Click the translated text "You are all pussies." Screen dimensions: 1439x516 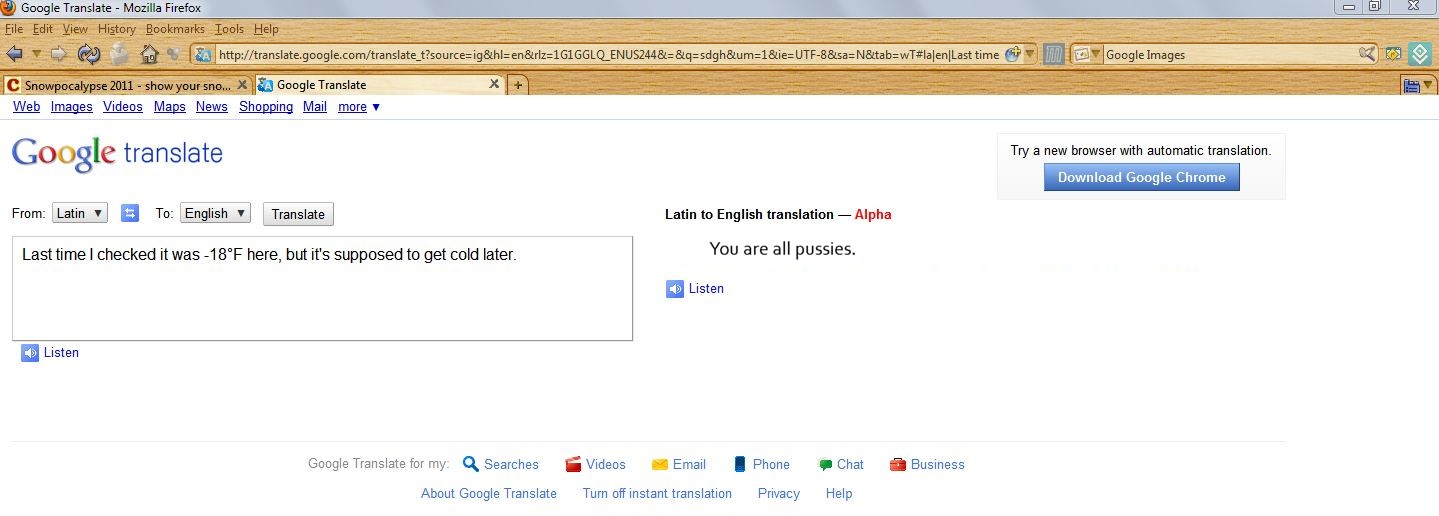[782, 249]
